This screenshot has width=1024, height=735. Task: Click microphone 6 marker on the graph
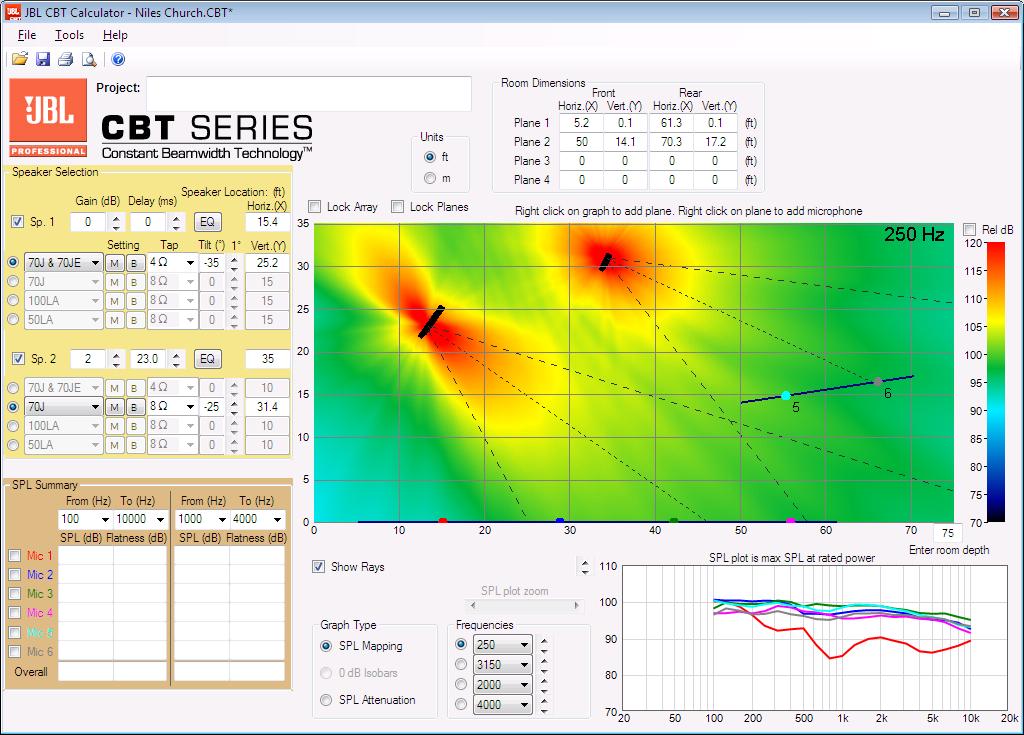(878, 381)
